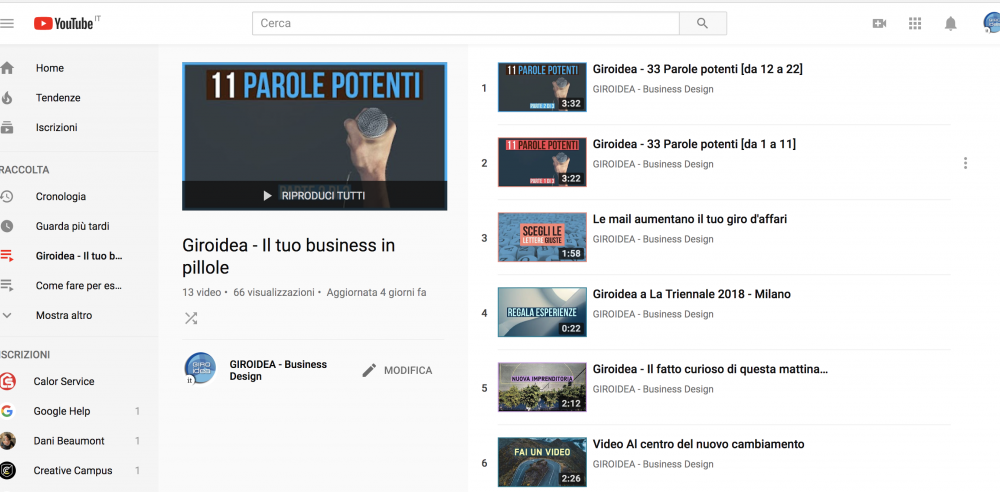The width and height of the screenshot is (1000, 492).
Task: Expand Mostra altro in the sidebar
Action: point(64,315)
